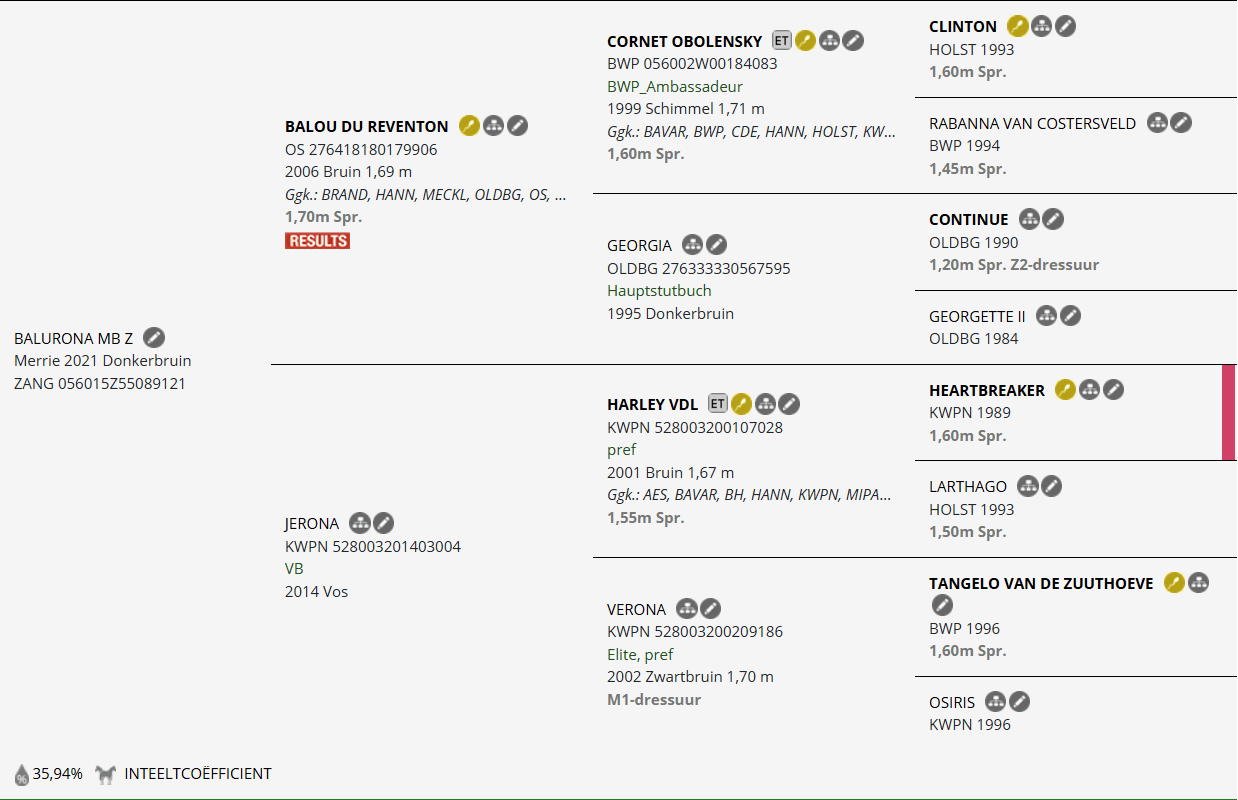The width and height of the screenshot is (1238, 800).
Task: Click the edit pencil under TANGELO VAN DE ZUUTHOEVE
Action: point(942,605)
